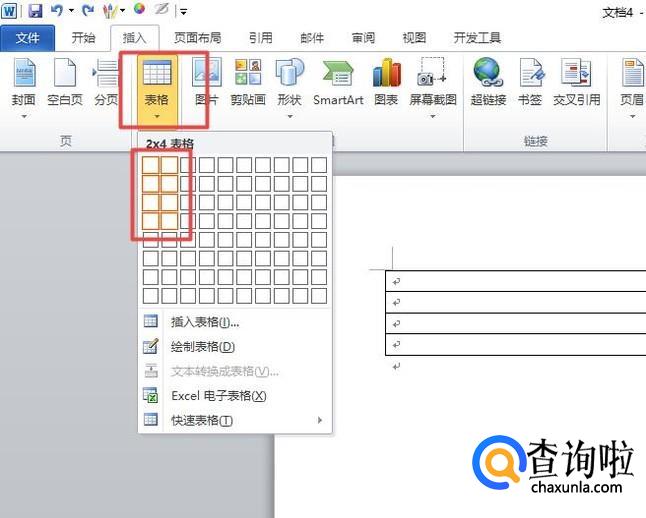Click the colorful ball icon in quick access toolbar
The image size is (646, 518).
139,9
